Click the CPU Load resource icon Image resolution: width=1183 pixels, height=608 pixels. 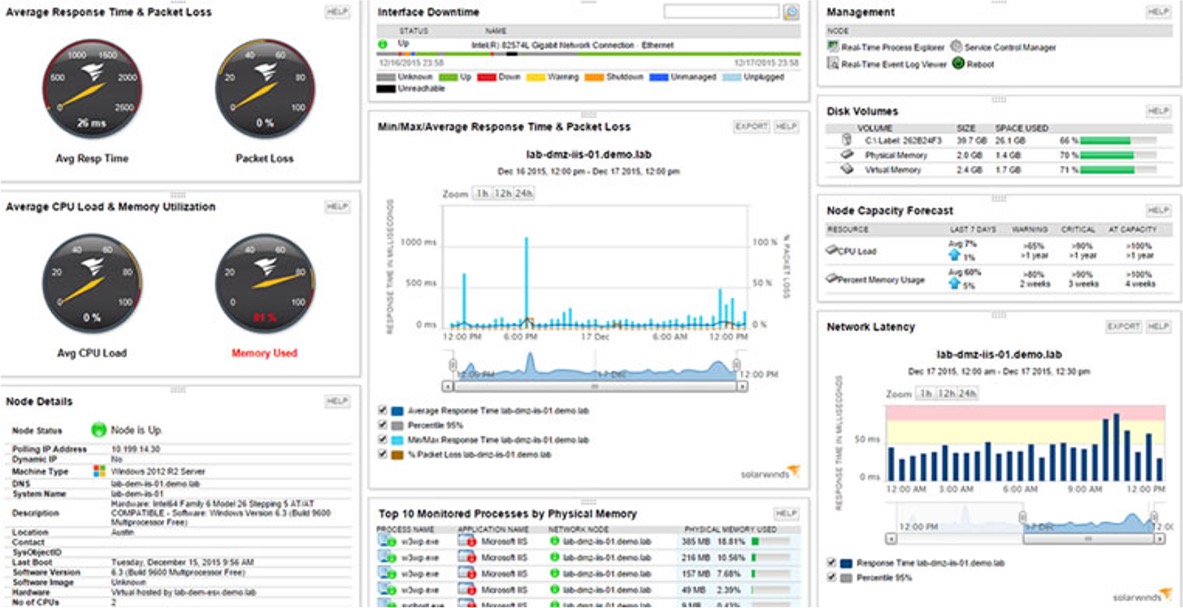point(833,251)
